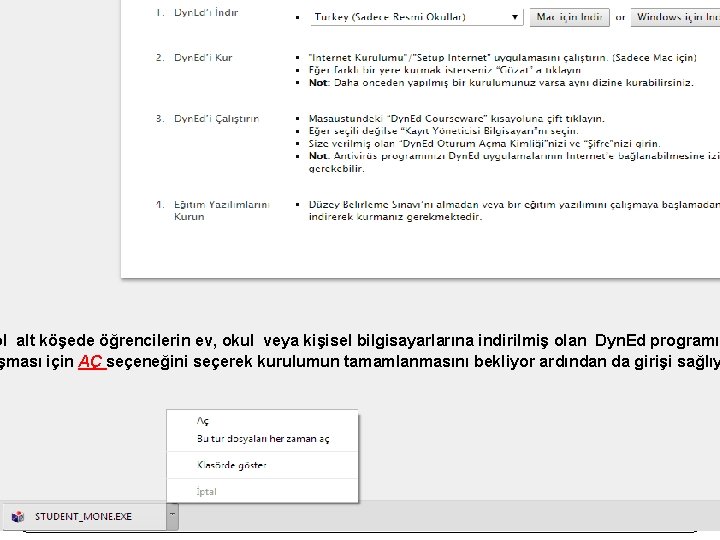This screenshot has width=720, height=540.
Task: Click the 'DynEd'i İndir' step label
Action: 206,13
